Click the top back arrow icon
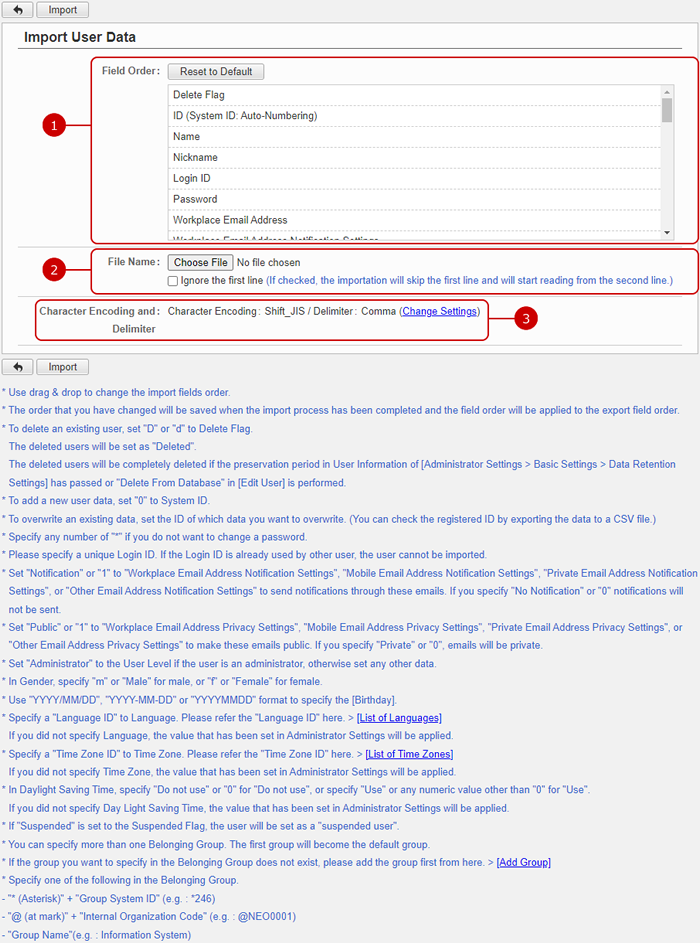This screenshot has height=943, width=700. pos(18,10)
